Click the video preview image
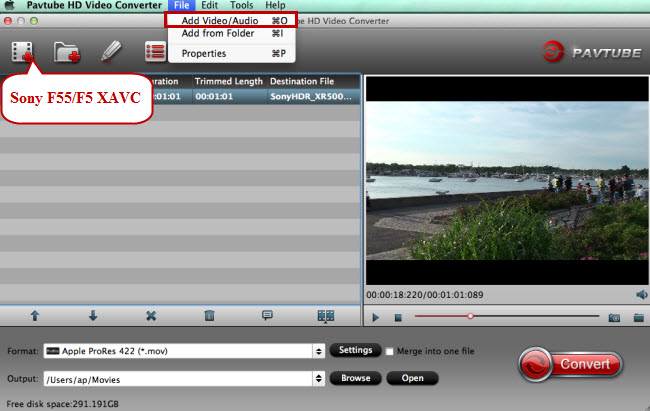 507,181
